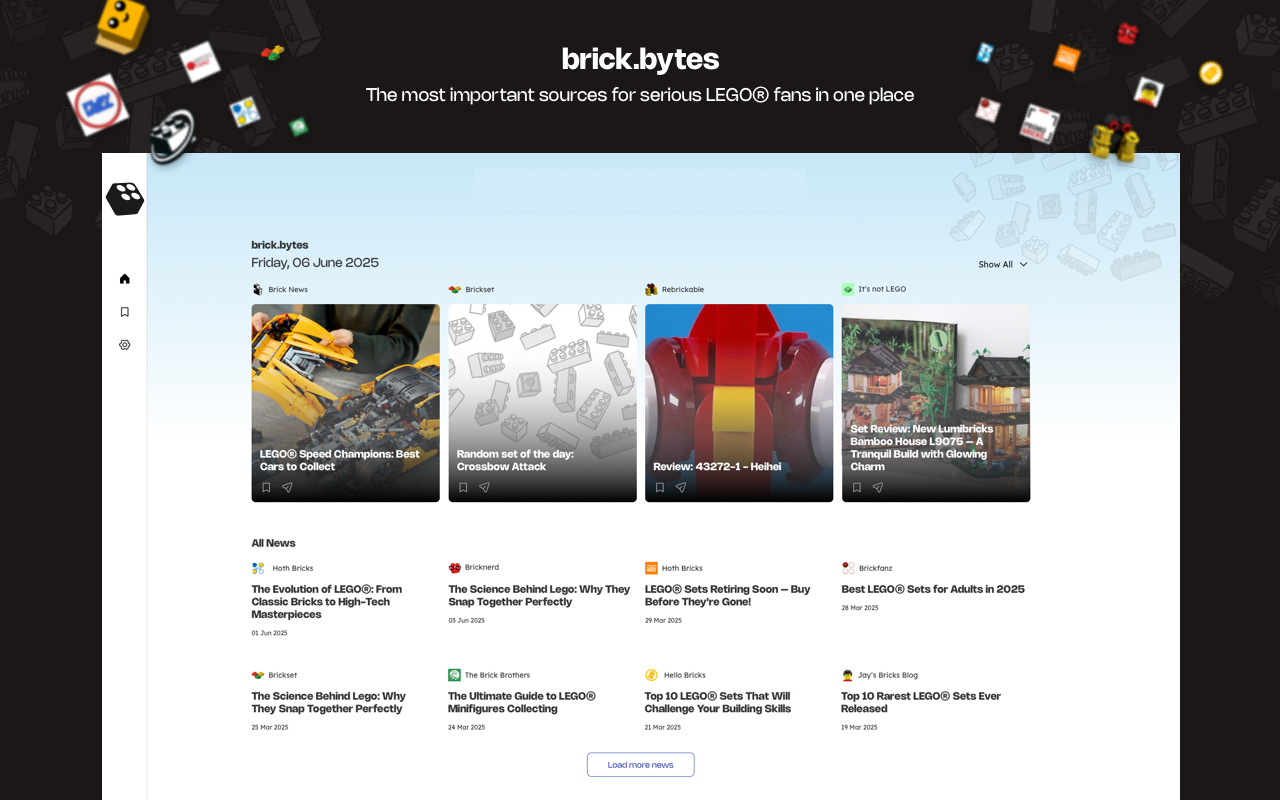1280x800 pixels.
Task: Click the Bricknerd source icon
Action: [455, 568]
